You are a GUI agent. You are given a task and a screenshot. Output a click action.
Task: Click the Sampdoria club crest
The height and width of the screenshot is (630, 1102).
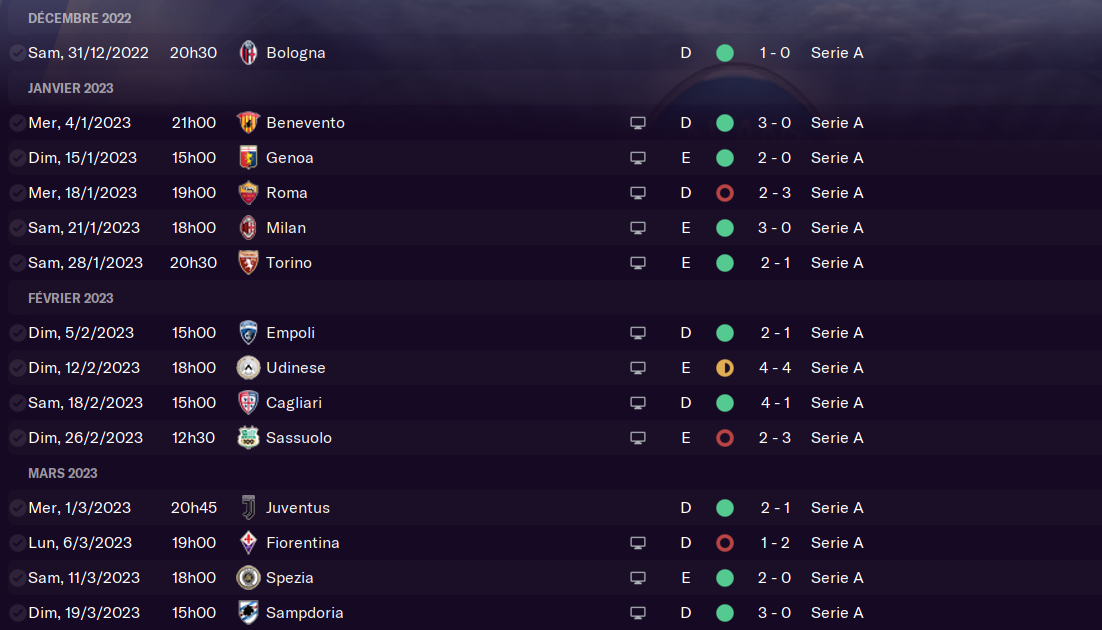248,612
